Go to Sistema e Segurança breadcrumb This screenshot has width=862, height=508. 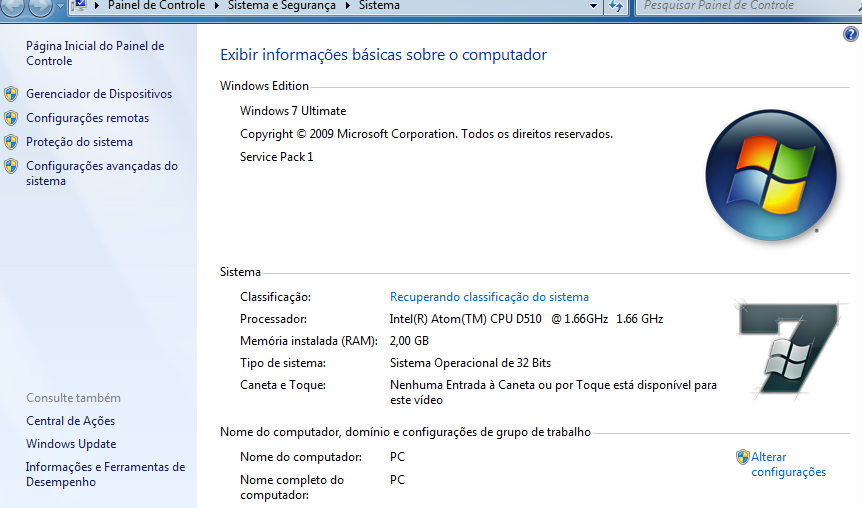[281, 5]
